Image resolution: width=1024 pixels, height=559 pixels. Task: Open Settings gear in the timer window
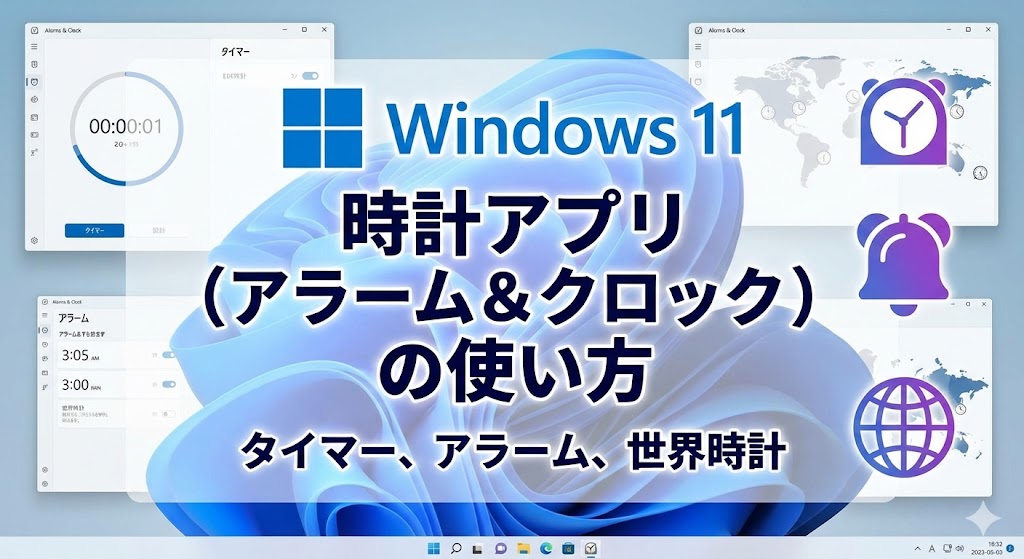pos(34,240)
